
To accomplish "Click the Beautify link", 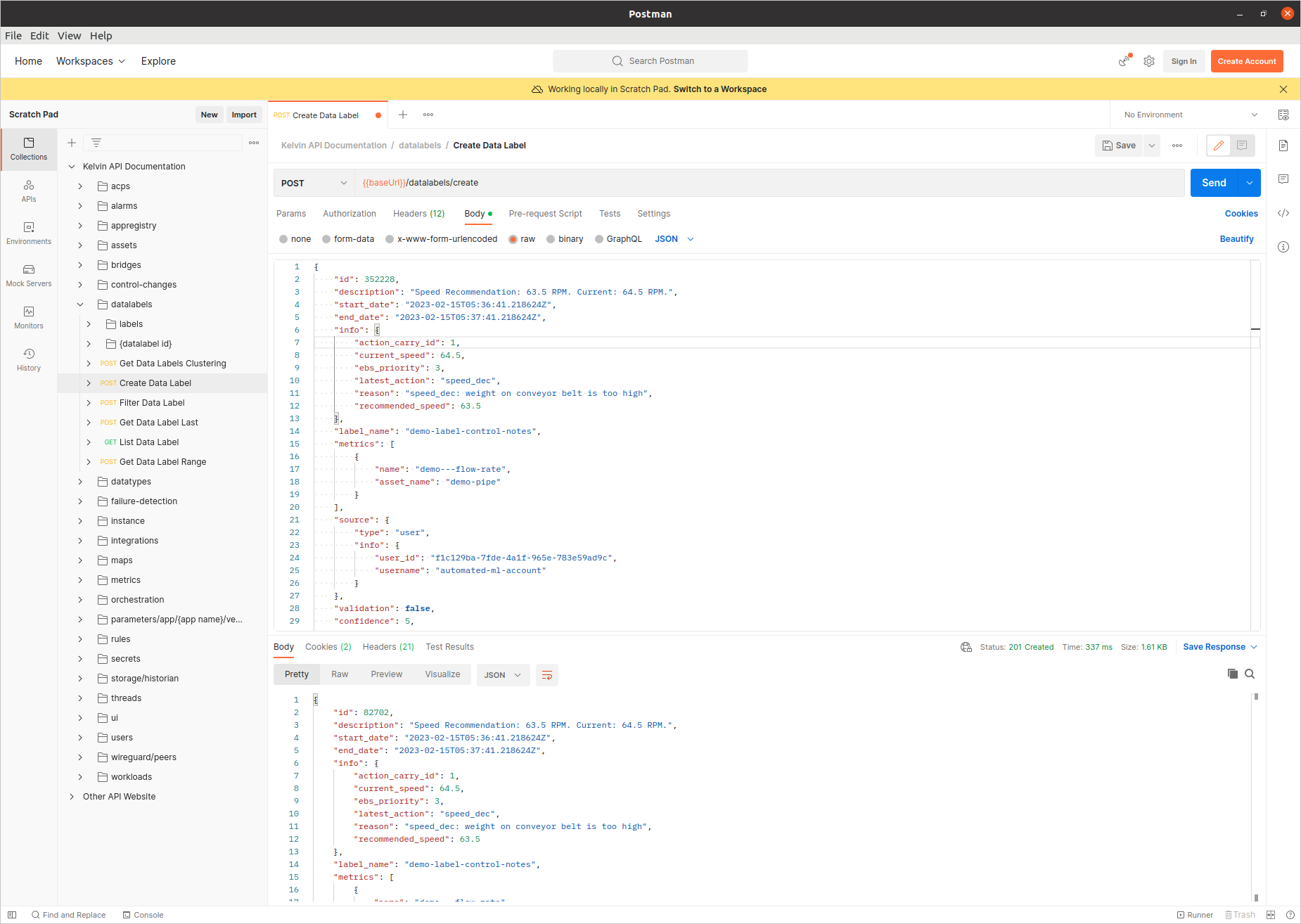I will (x=1236, y=239).
